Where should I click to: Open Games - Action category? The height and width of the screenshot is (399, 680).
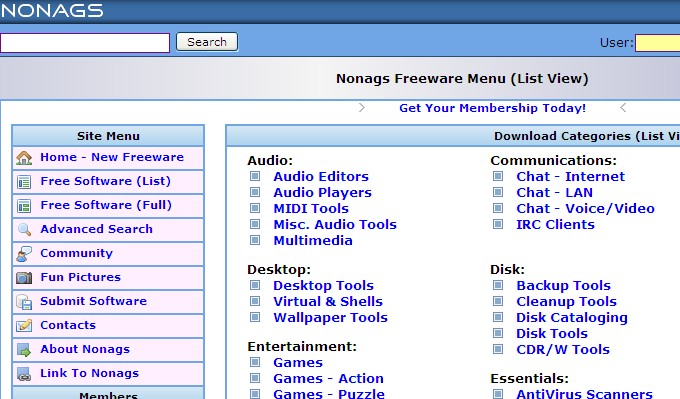328,379
